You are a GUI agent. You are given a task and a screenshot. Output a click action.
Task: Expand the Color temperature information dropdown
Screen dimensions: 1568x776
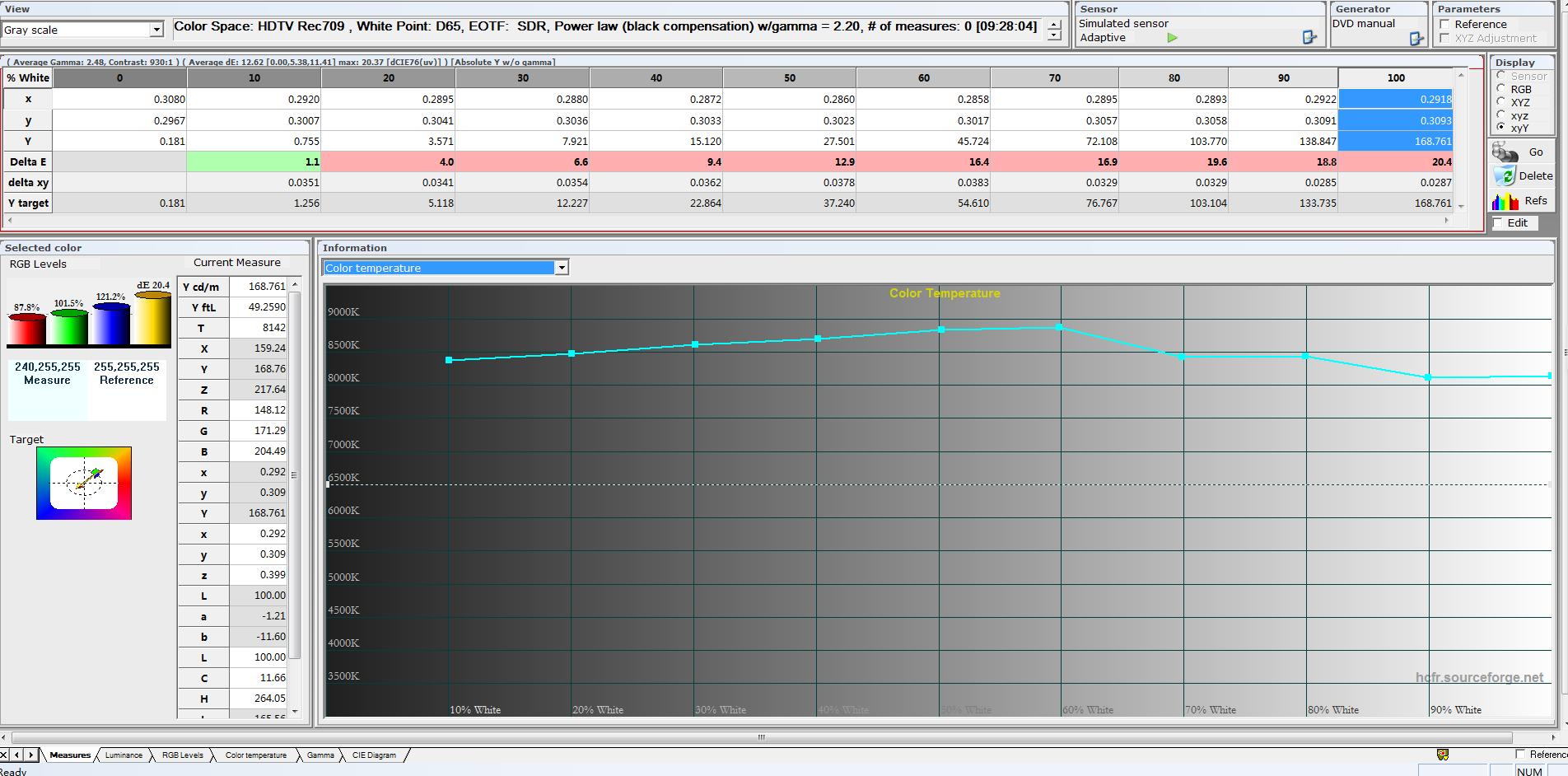click(x=562, y=268)
